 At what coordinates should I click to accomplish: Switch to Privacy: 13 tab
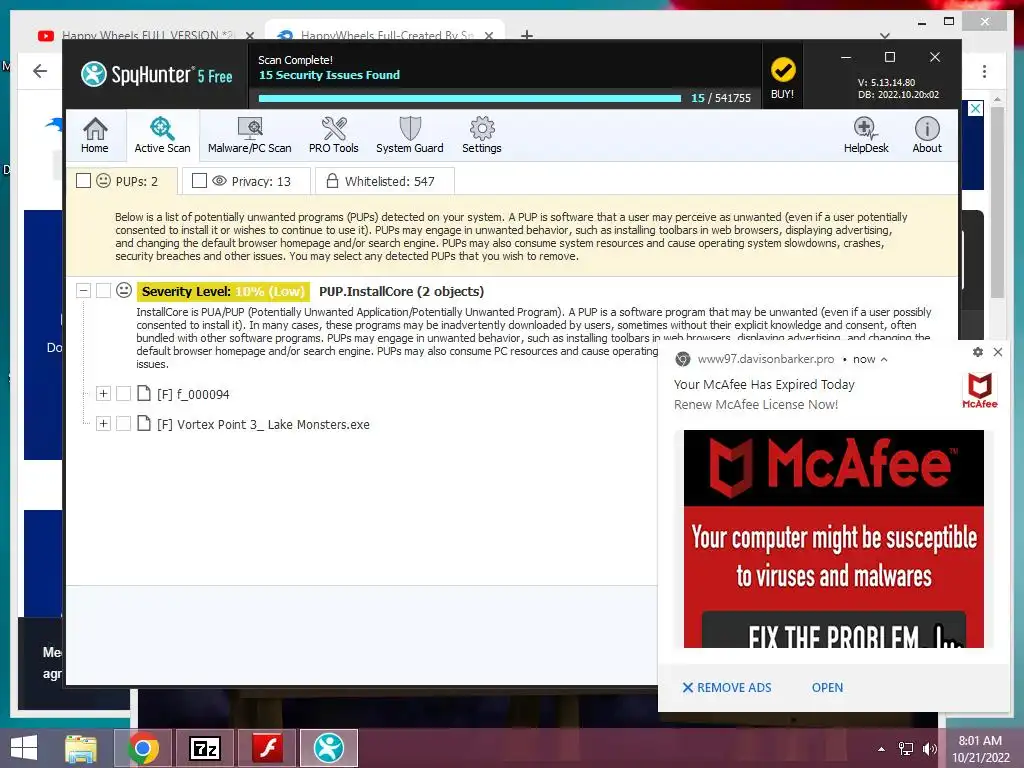point(246,181)
